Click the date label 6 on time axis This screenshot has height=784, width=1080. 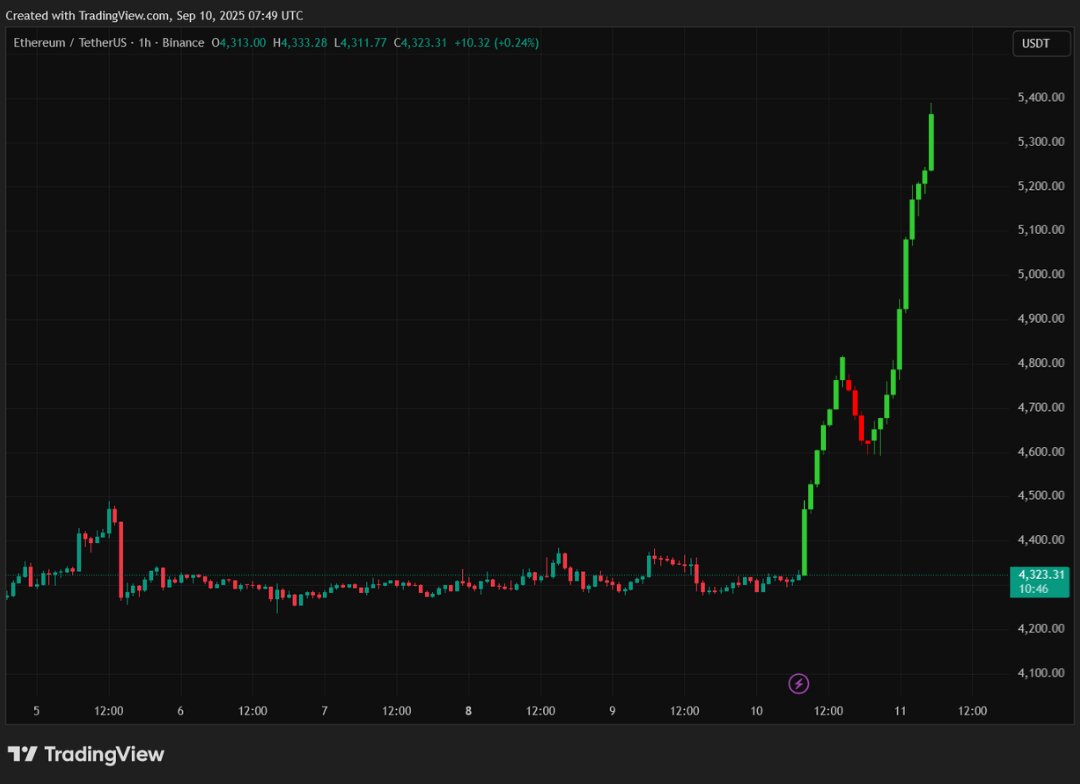tap(180, 711)
